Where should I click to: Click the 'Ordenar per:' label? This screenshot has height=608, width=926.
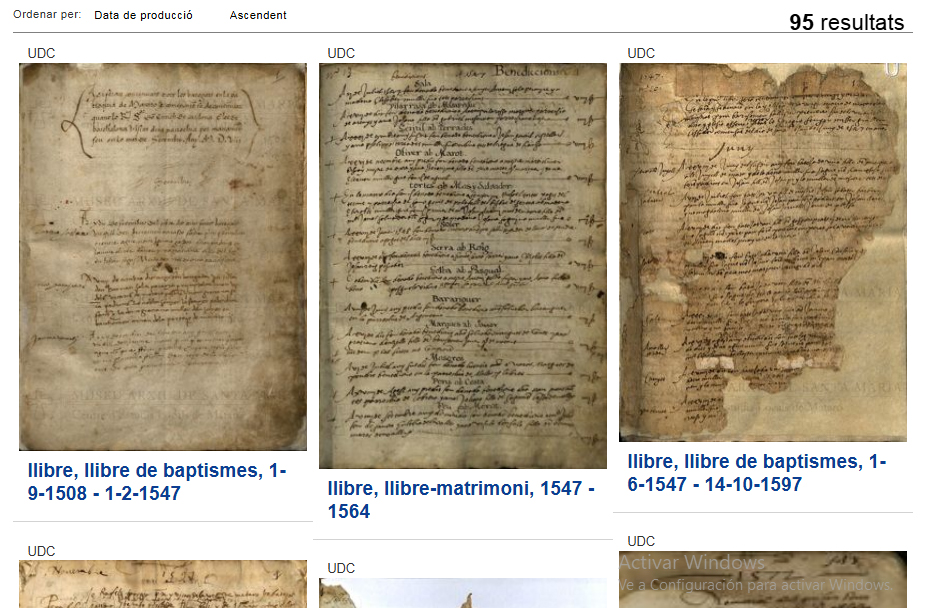[x=47, y=15]
